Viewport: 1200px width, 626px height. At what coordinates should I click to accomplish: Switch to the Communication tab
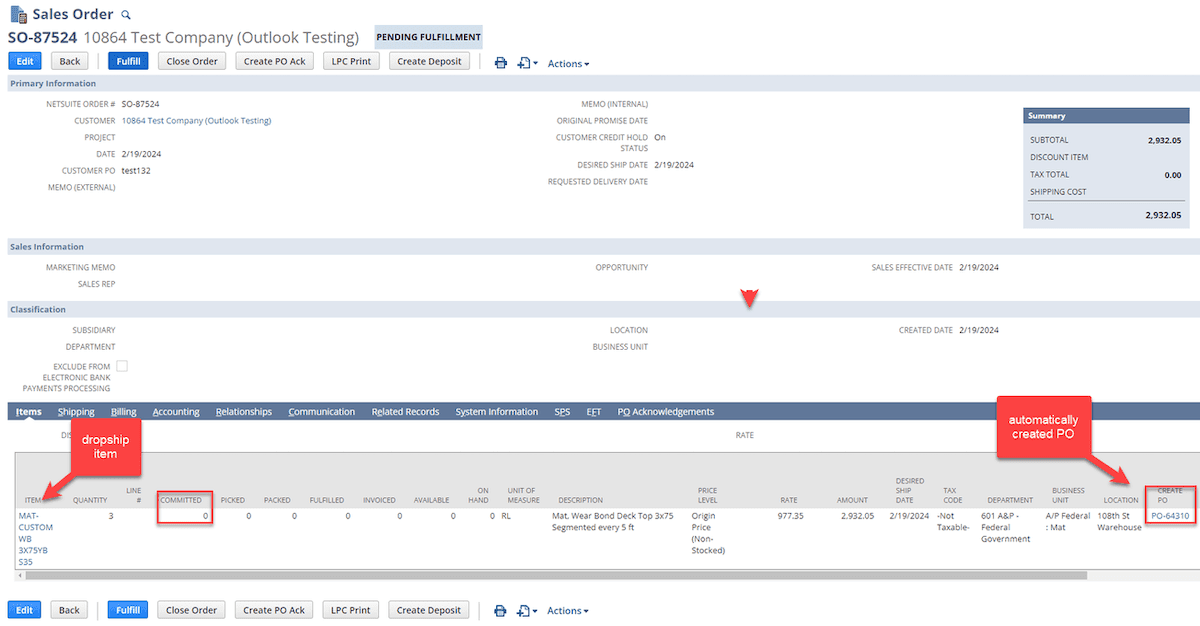tap(322, 412)
